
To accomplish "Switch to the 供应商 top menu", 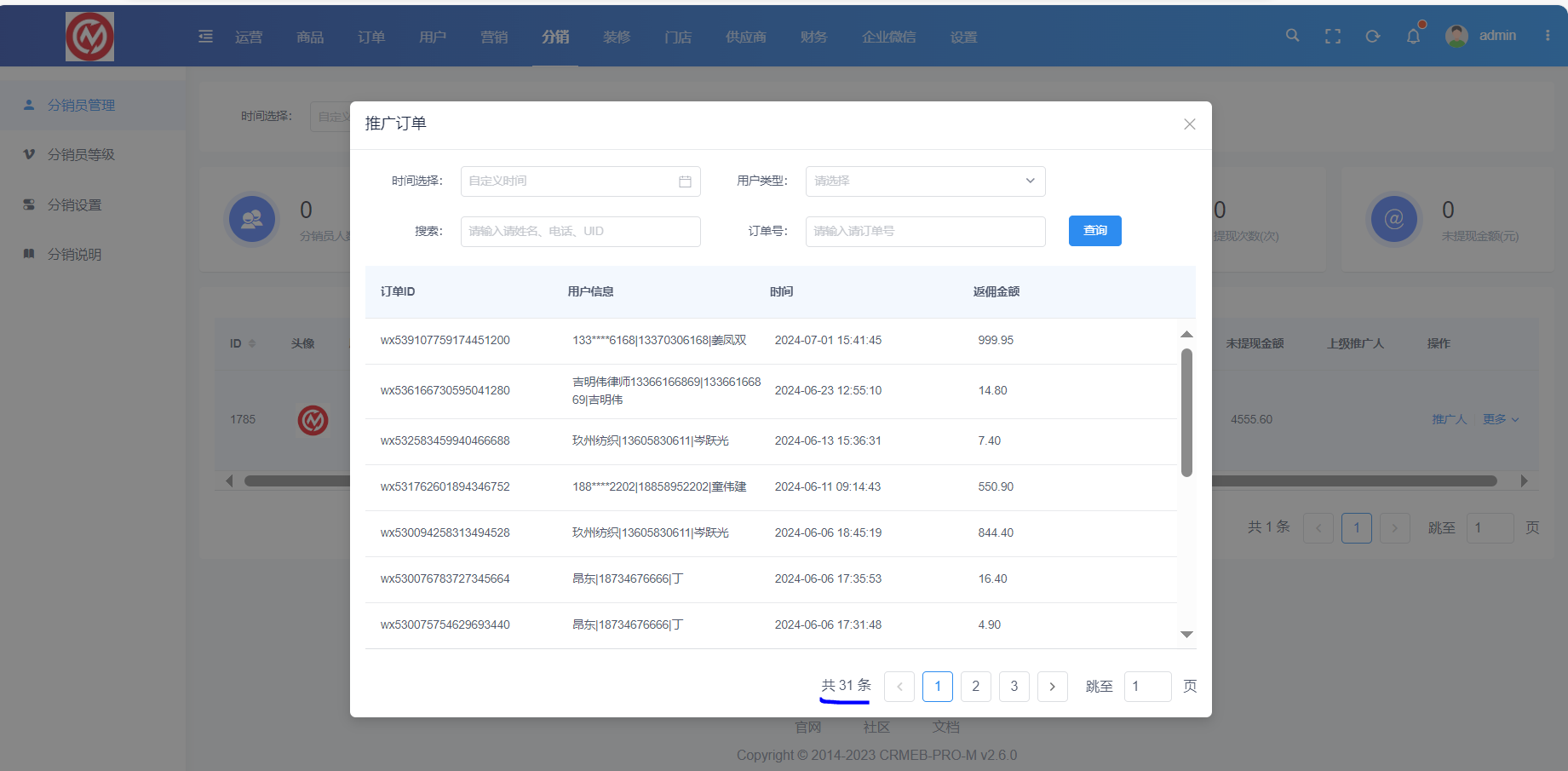I will tap(746, 37).
